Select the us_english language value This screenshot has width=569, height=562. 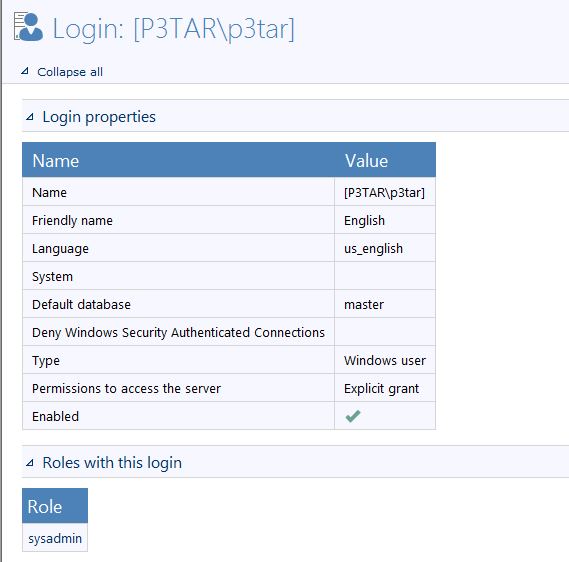(x=373, y=249)
